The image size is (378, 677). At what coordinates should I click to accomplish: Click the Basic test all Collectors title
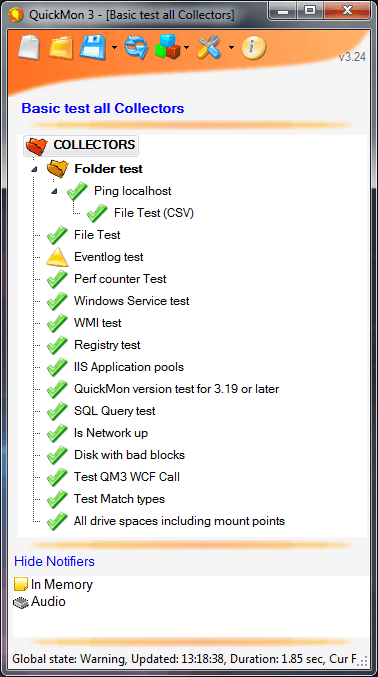(x=103, y=108)
